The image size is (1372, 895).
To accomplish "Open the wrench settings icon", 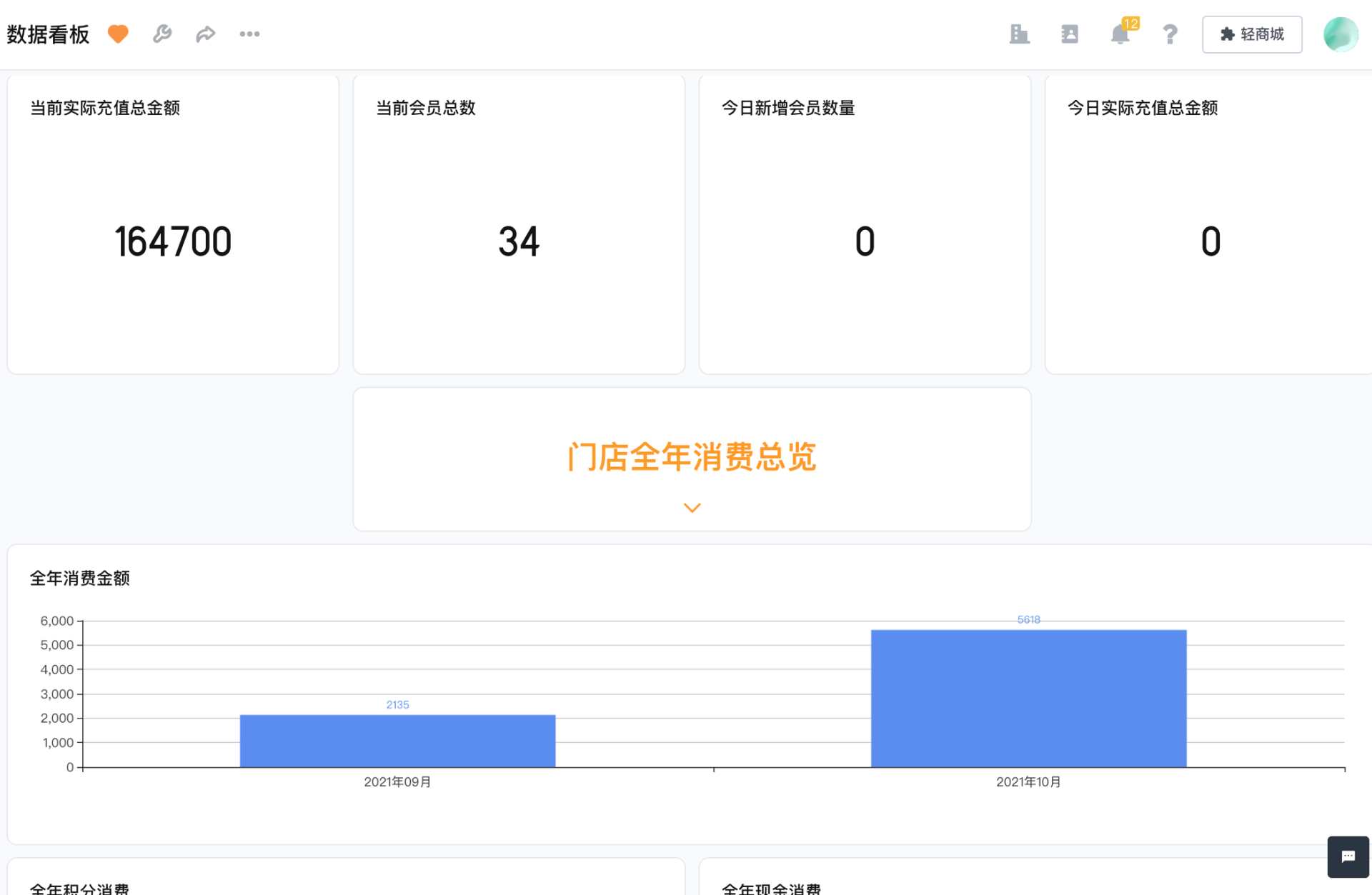I will tap(162, 34).
